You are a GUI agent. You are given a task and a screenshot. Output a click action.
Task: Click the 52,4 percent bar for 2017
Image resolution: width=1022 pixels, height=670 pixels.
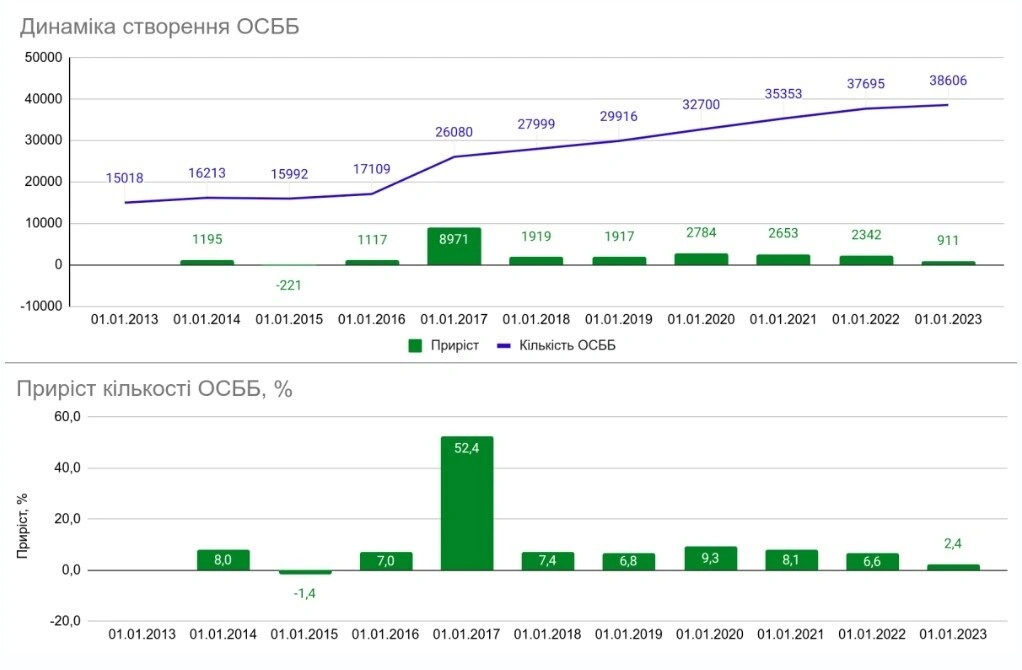pyautogui.click(x=466, y=503)
